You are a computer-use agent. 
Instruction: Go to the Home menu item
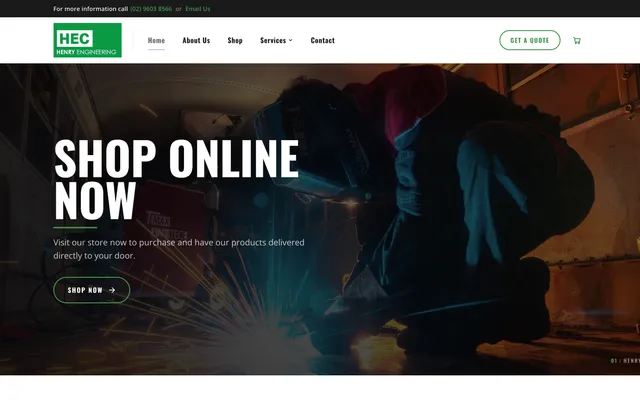click(156, 40)
